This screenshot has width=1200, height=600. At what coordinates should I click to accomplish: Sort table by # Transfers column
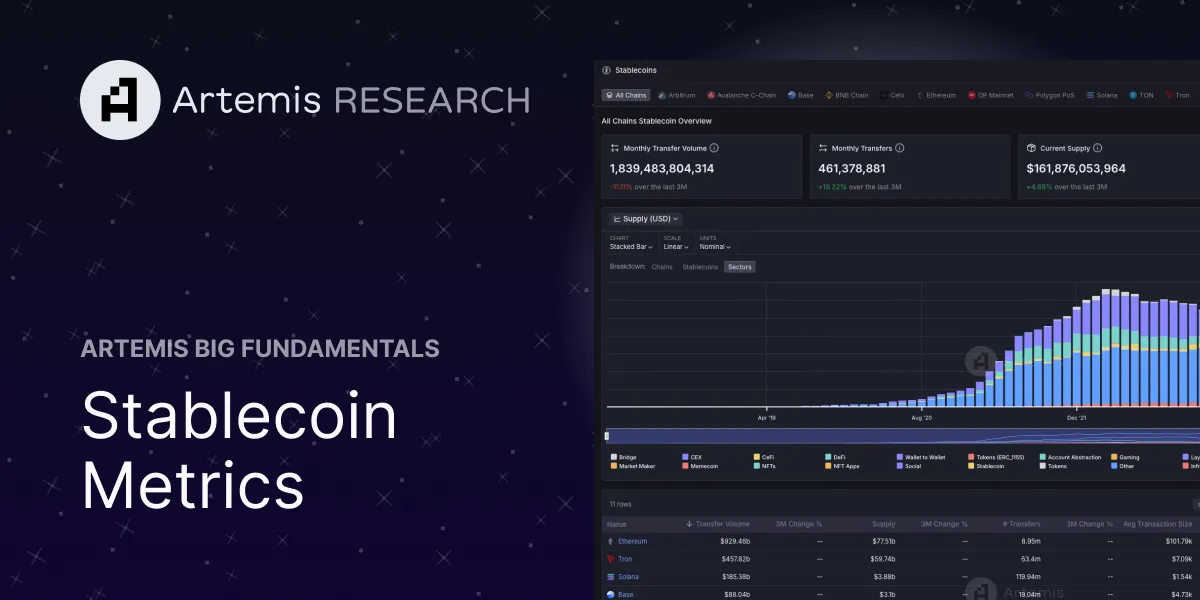pos(1024,524)
